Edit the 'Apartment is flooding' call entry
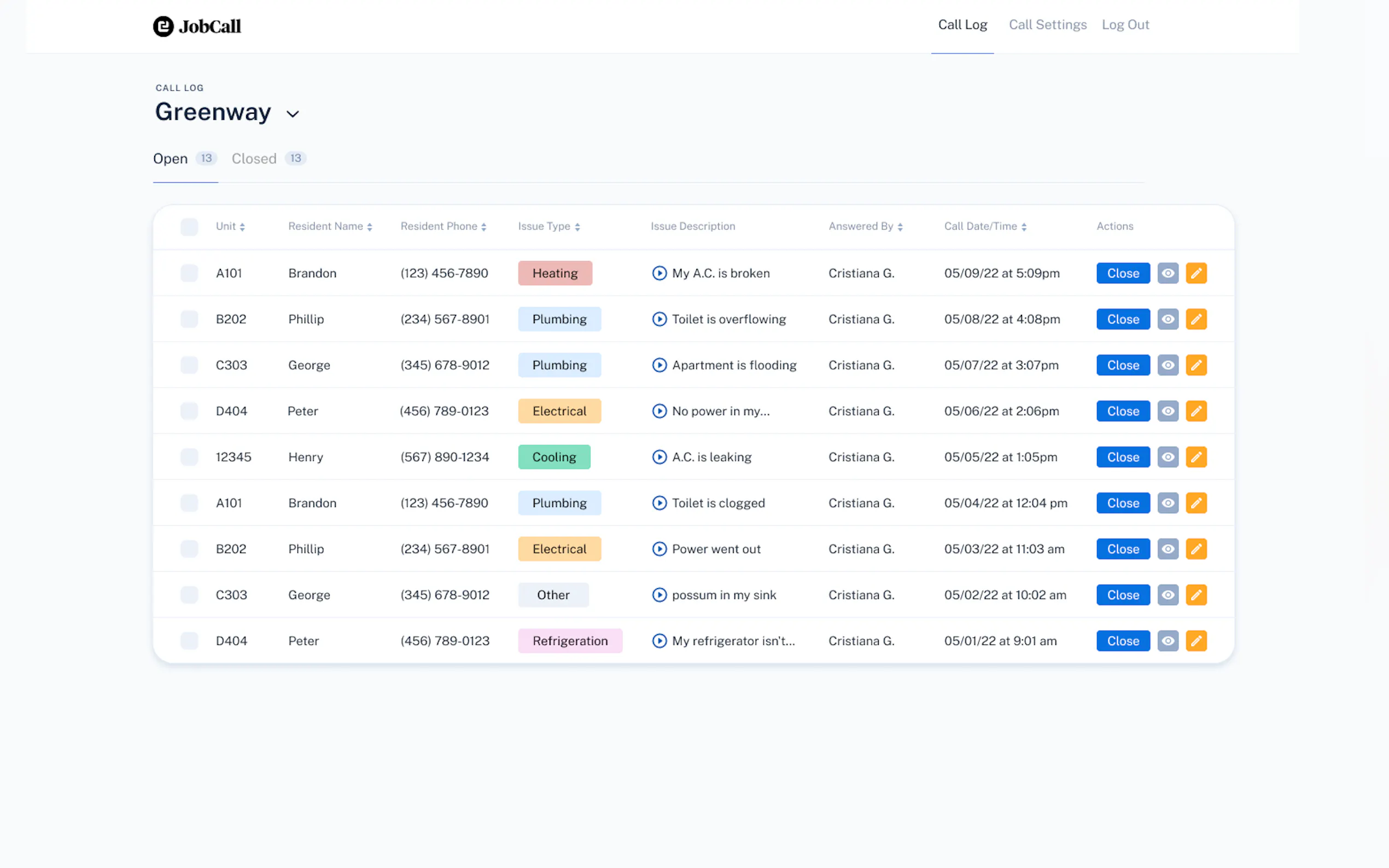 click(x=1195, y=365)
